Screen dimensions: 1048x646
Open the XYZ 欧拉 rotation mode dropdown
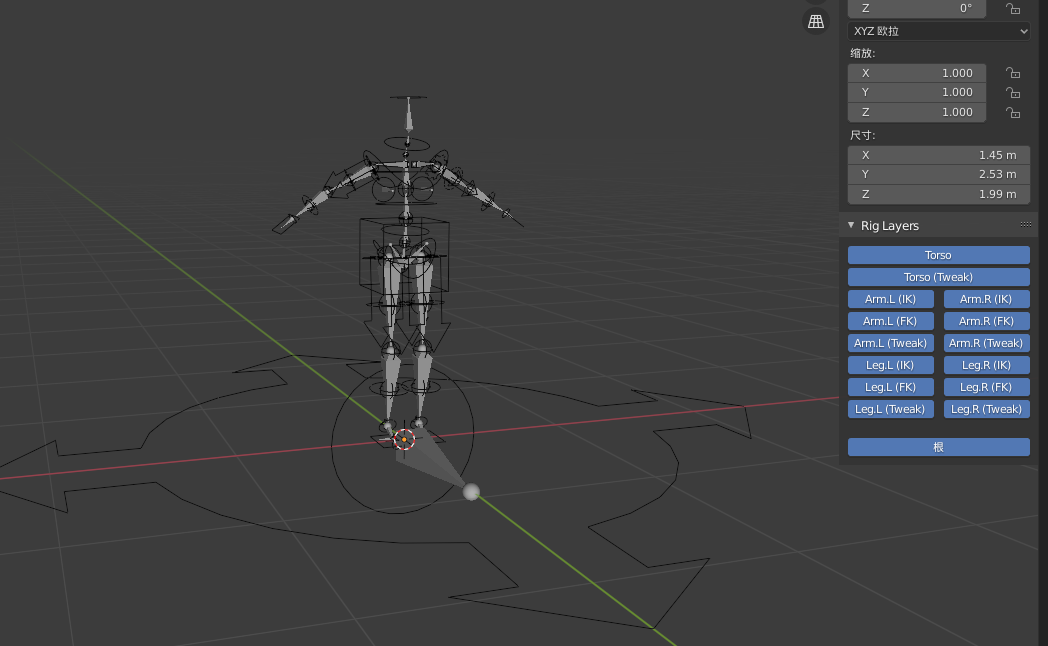point(938,31)
